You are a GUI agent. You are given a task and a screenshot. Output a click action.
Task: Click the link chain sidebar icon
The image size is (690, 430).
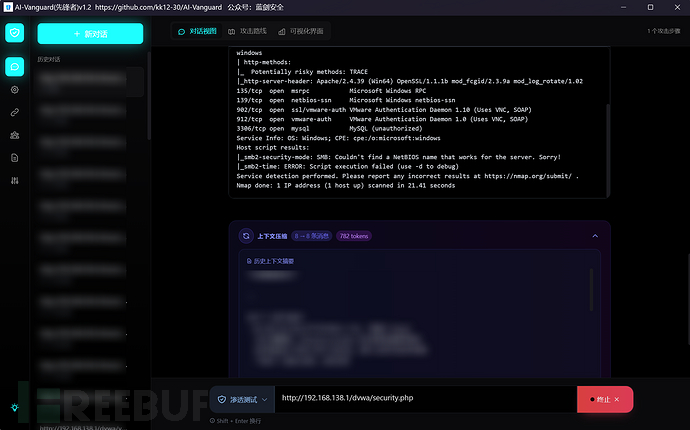click(14, 112)
